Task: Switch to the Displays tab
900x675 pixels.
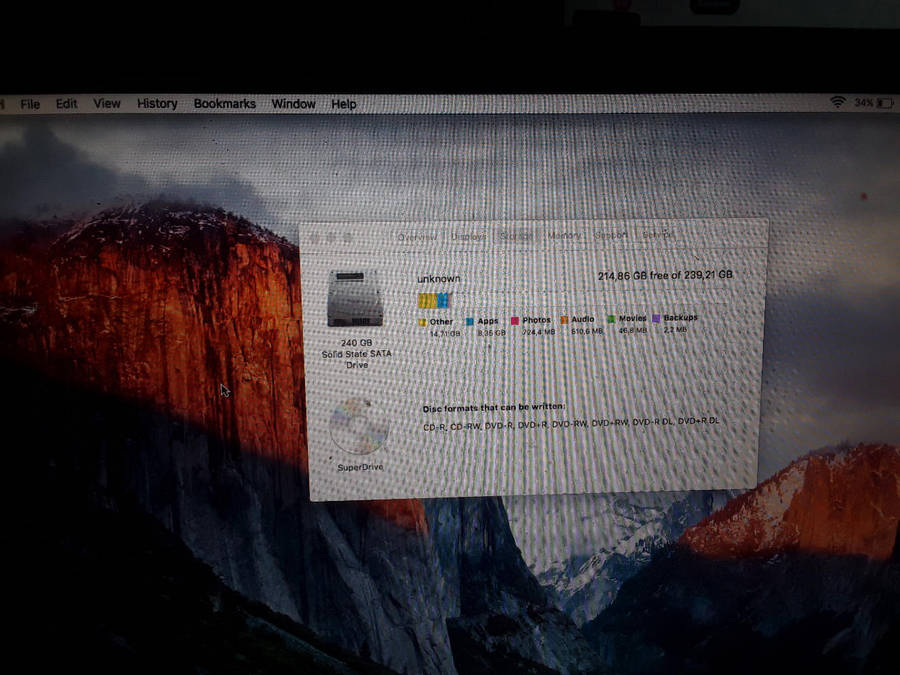Action: tap(468, 237)
